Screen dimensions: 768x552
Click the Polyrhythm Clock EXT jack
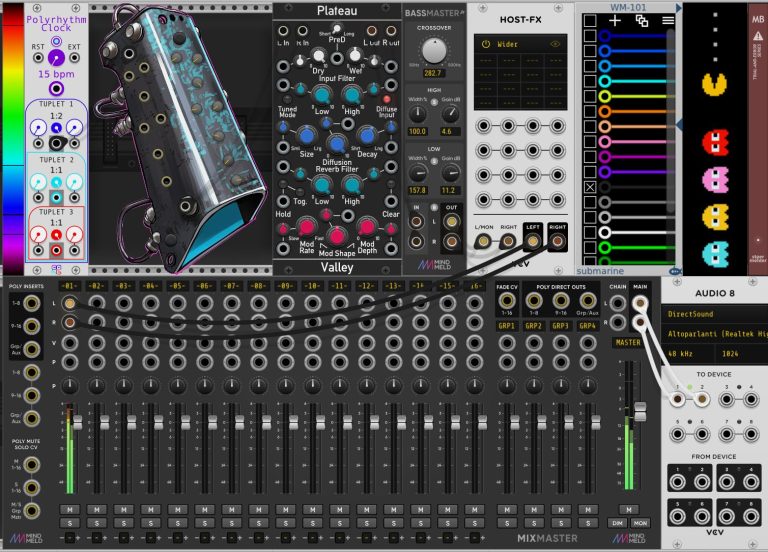point(74,58)
